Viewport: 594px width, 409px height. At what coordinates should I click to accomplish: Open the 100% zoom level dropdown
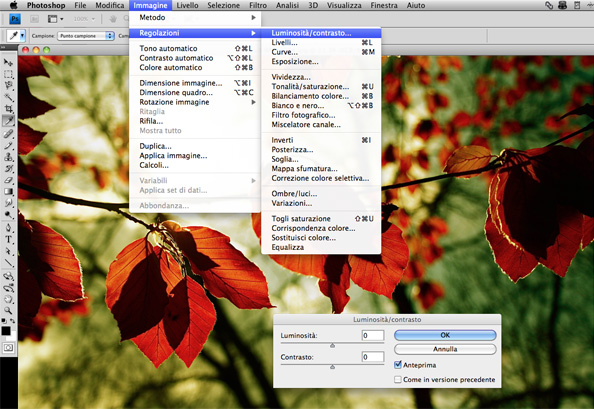[84, 19]
